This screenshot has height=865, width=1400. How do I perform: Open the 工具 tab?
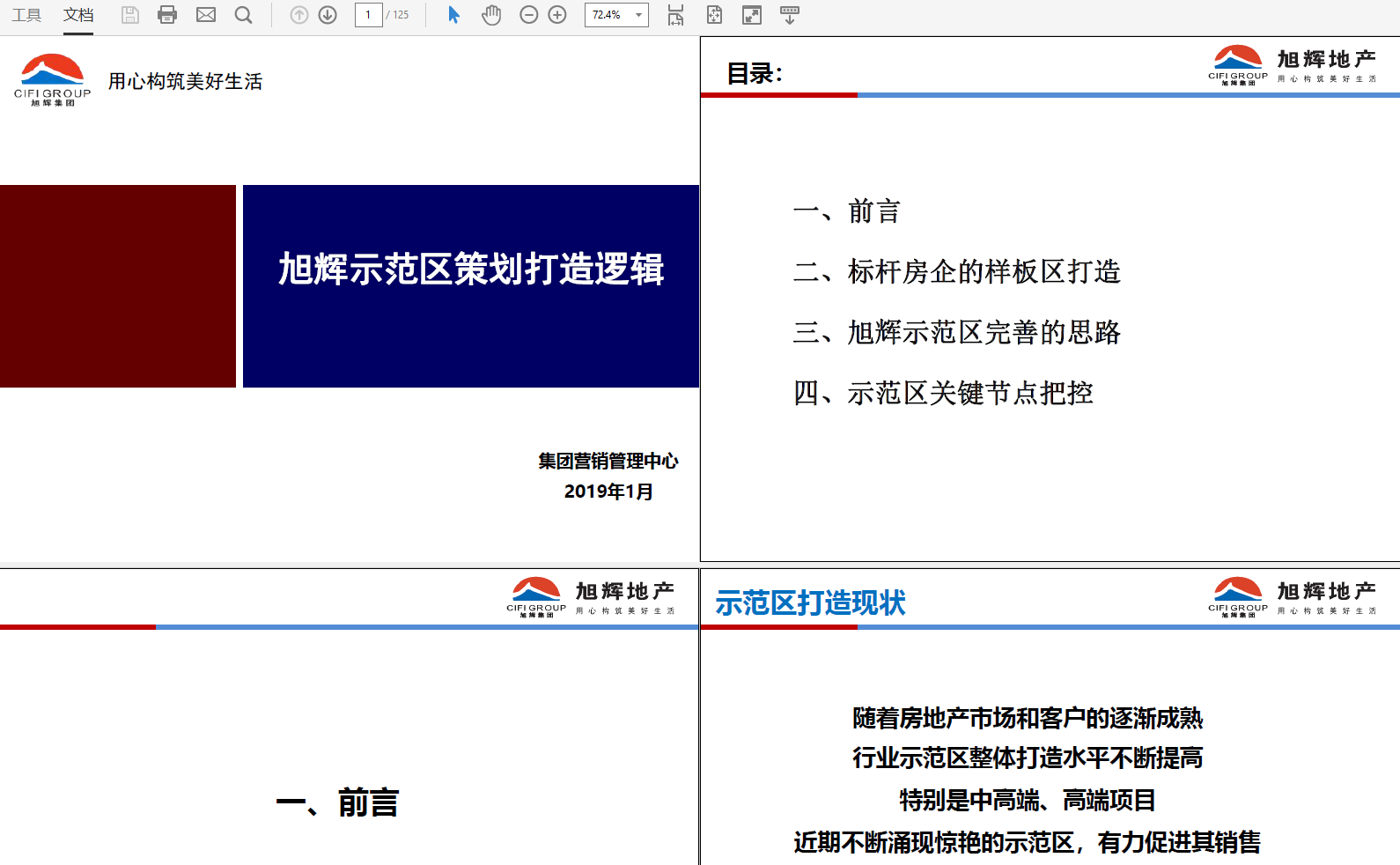[26, 15]
